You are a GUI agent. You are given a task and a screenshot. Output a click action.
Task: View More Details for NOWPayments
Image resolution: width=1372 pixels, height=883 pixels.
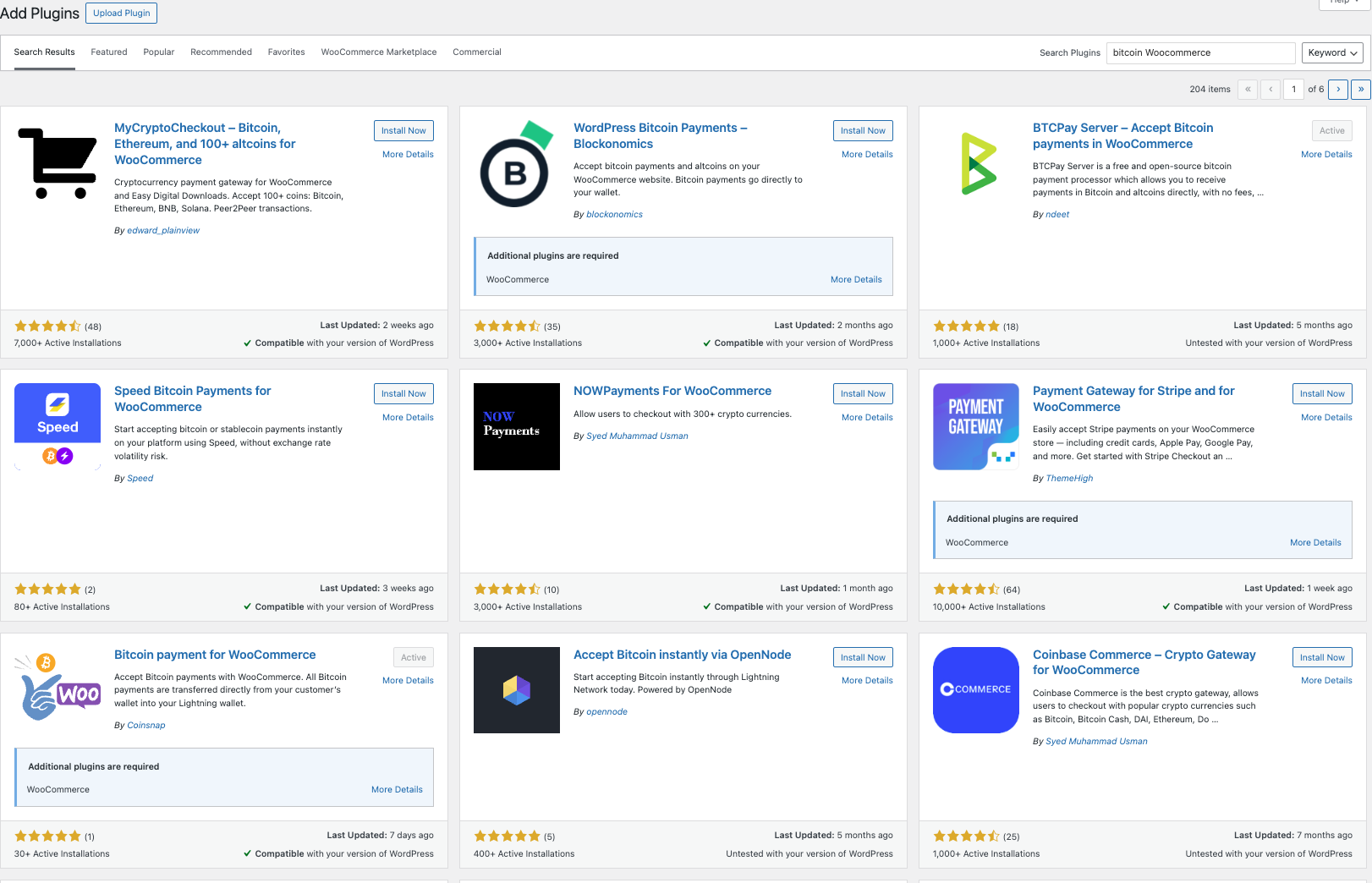pos(867,418)
